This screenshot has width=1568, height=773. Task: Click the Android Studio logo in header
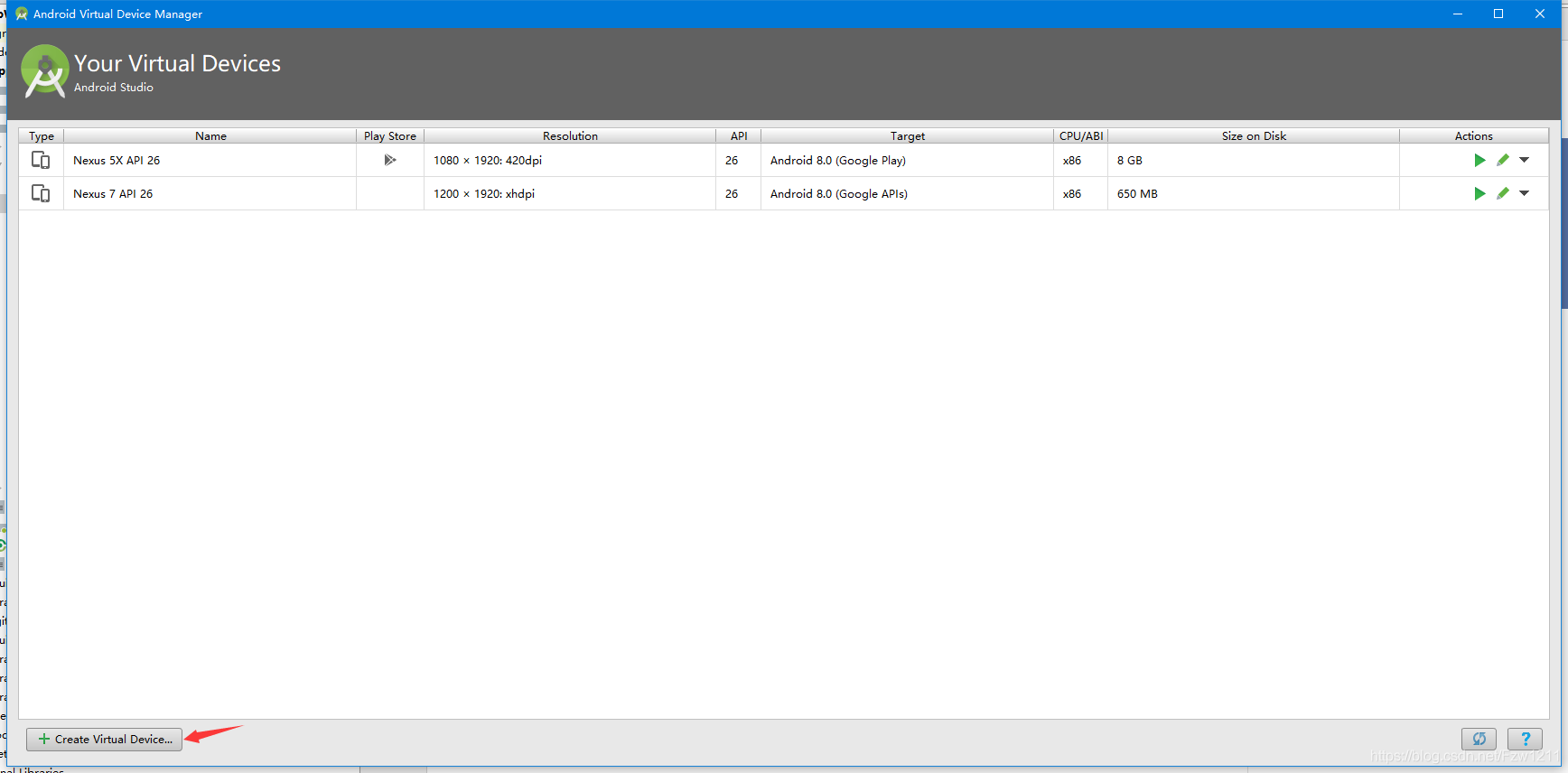45,71
